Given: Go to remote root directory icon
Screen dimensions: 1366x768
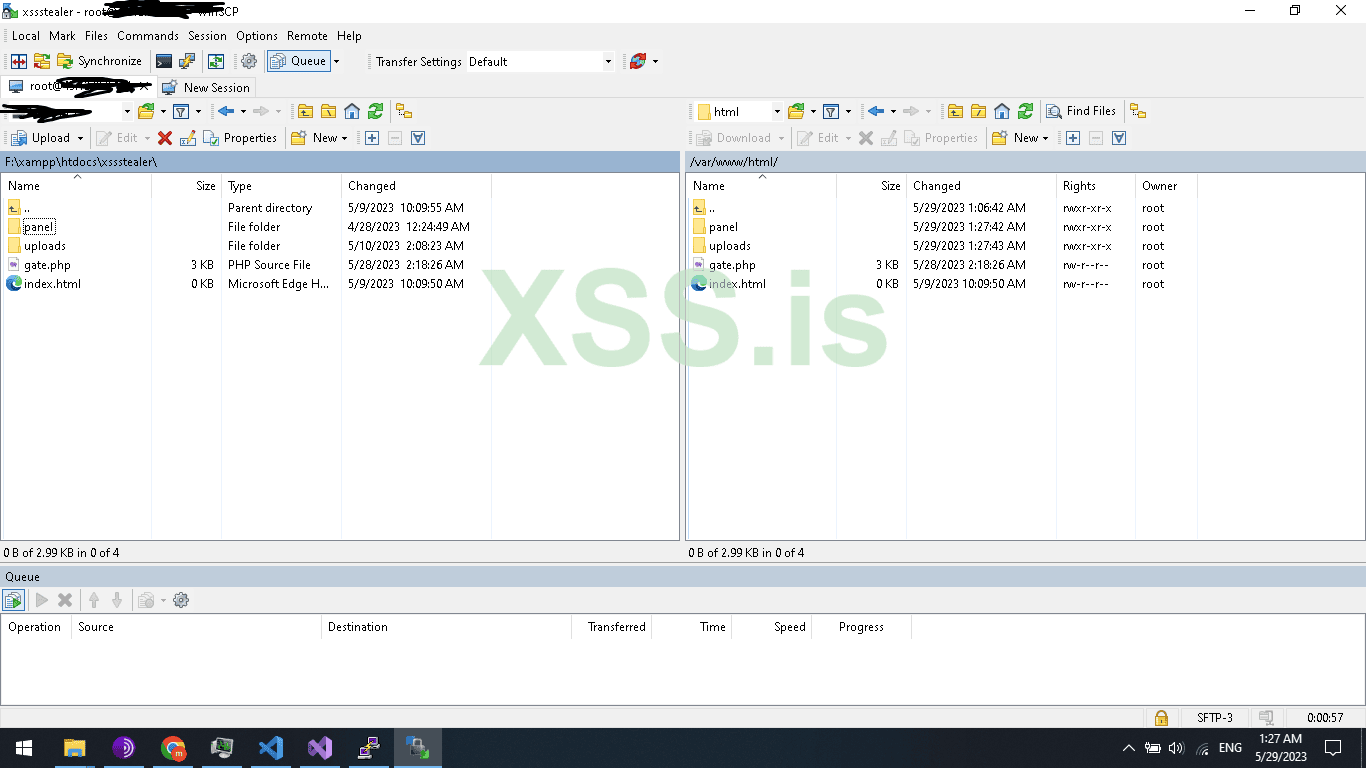Looking at the screenshot, I should point(979,111).
